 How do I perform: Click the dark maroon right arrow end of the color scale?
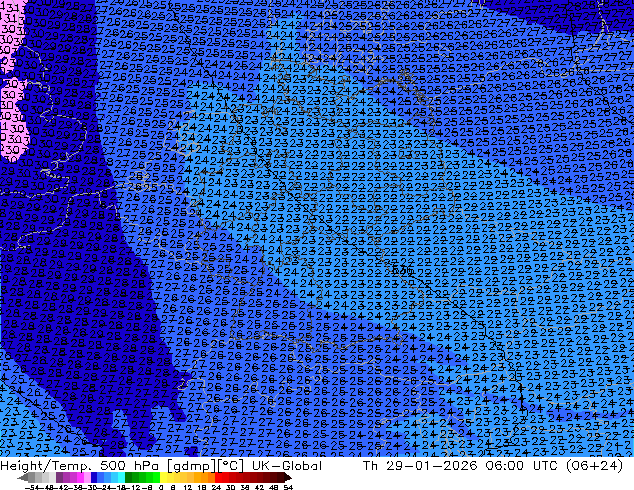pos(288,477)
